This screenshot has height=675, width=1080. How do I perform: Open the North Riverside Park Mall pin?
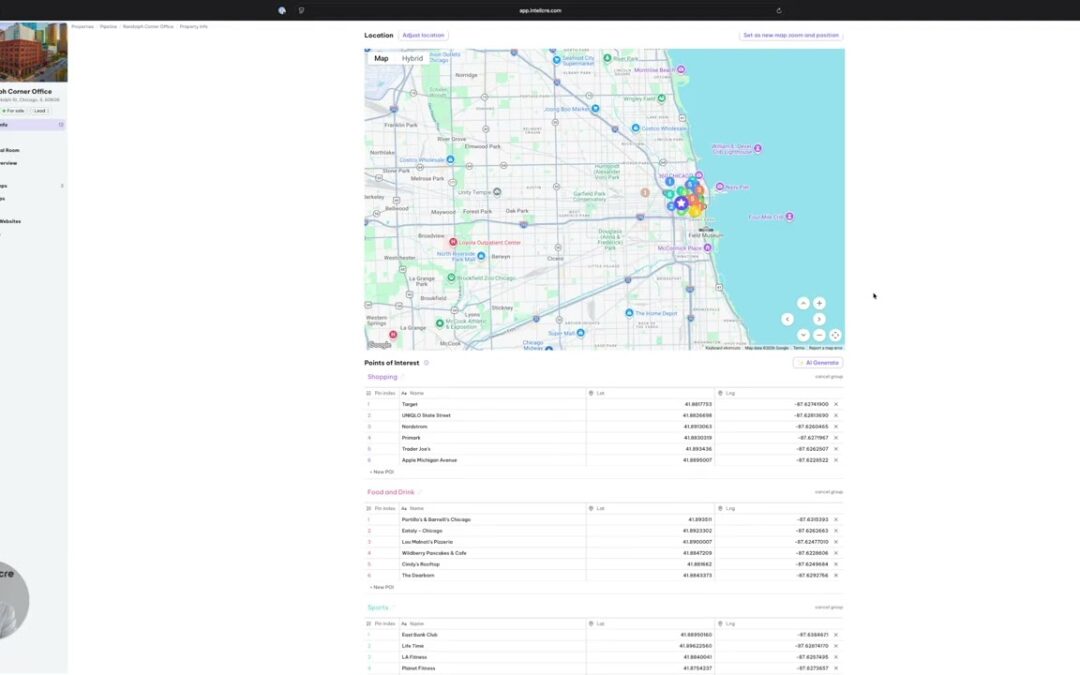pyautogui.click(x=481, y=256)
